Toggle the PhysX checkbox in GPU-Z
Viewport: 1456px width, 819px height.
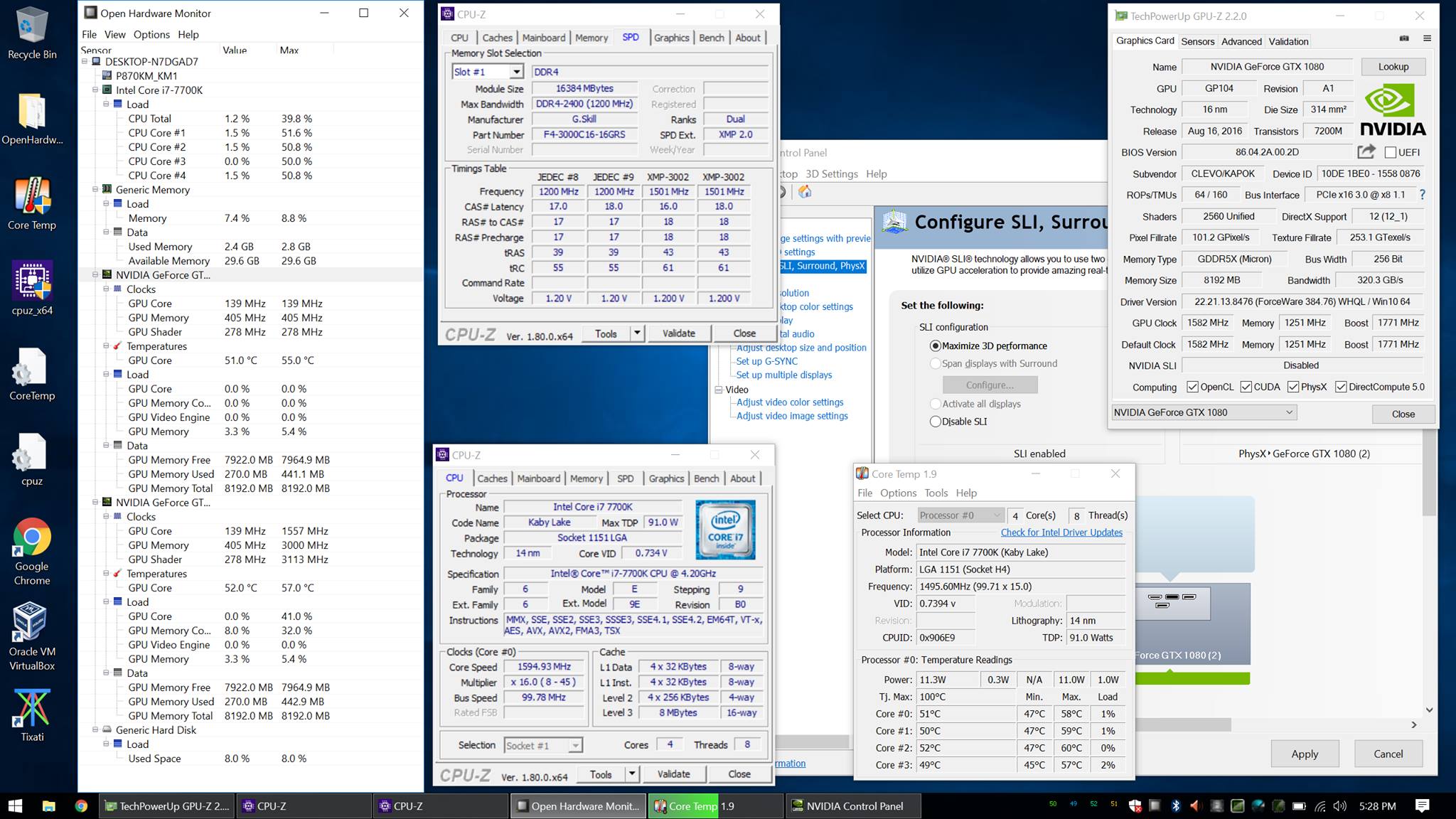click(x=1292, y=387)
